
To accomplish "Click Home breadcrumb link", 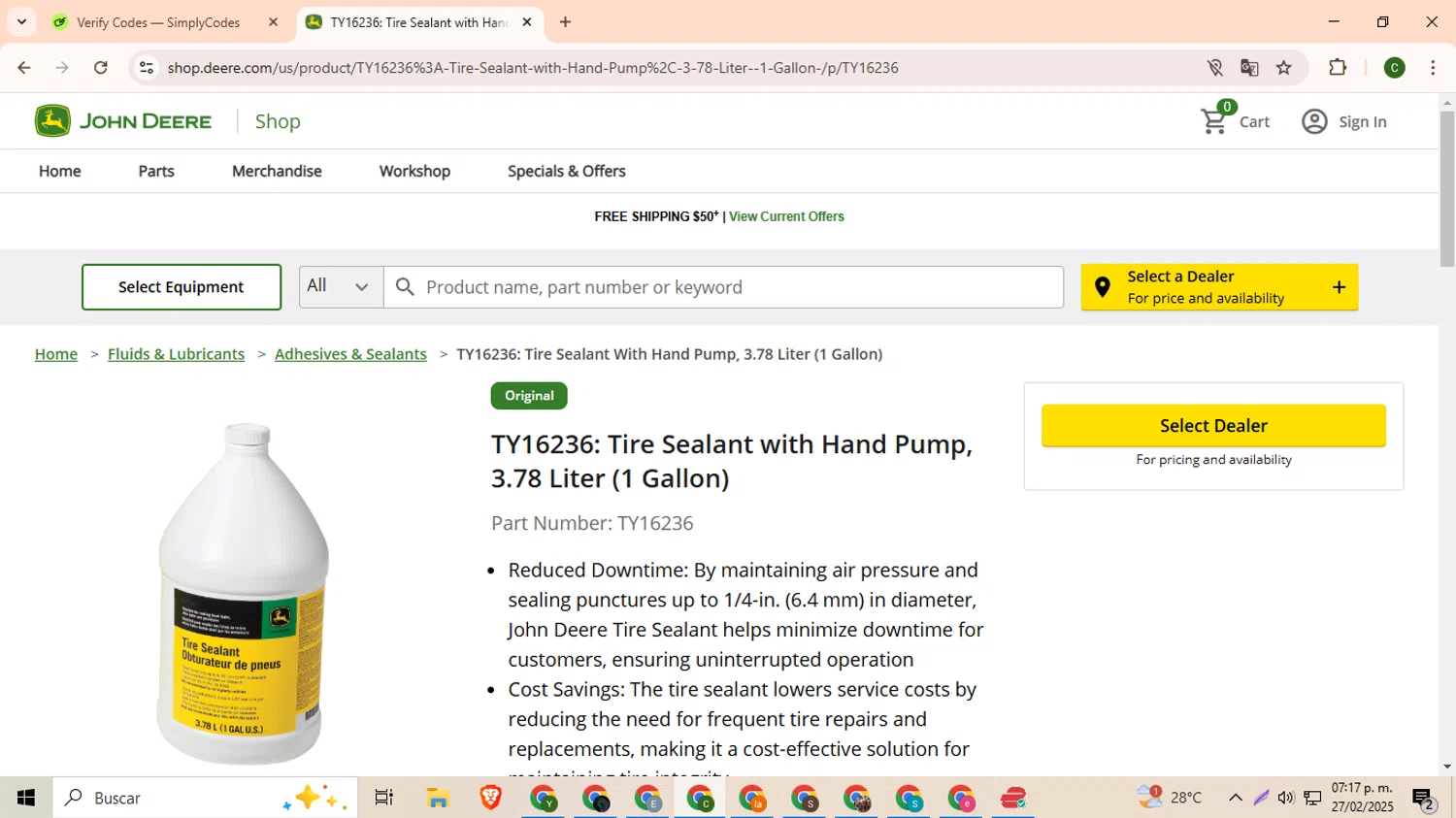I will coord(56,354).
